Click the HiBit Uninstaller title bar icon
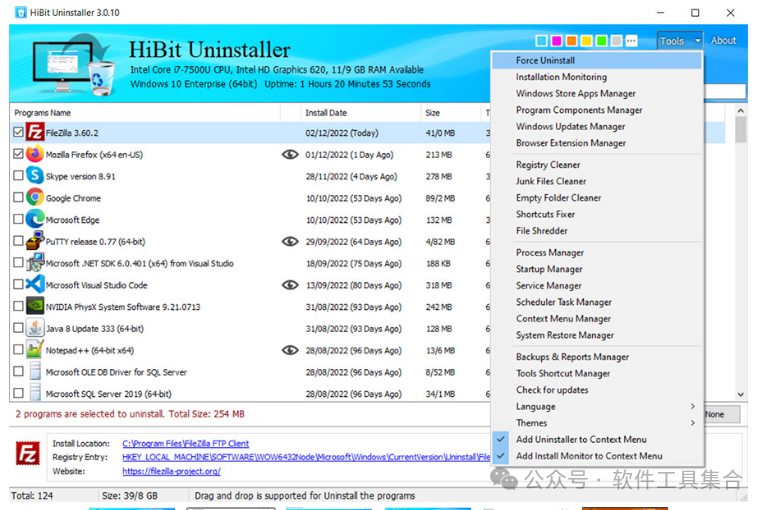The image size is (767, 510). click(21, 13)
